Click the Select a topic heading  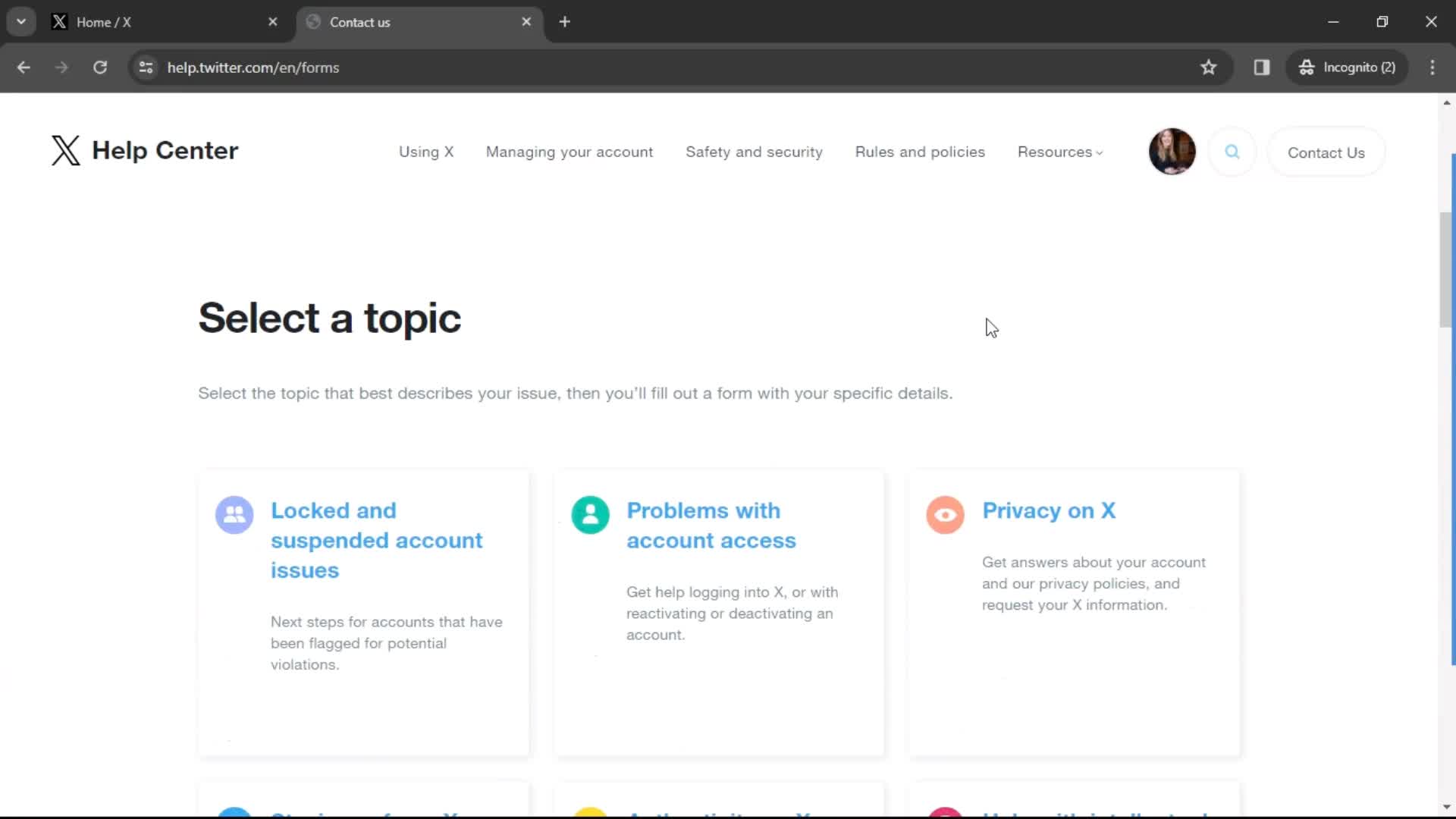(x=329, y=318)
